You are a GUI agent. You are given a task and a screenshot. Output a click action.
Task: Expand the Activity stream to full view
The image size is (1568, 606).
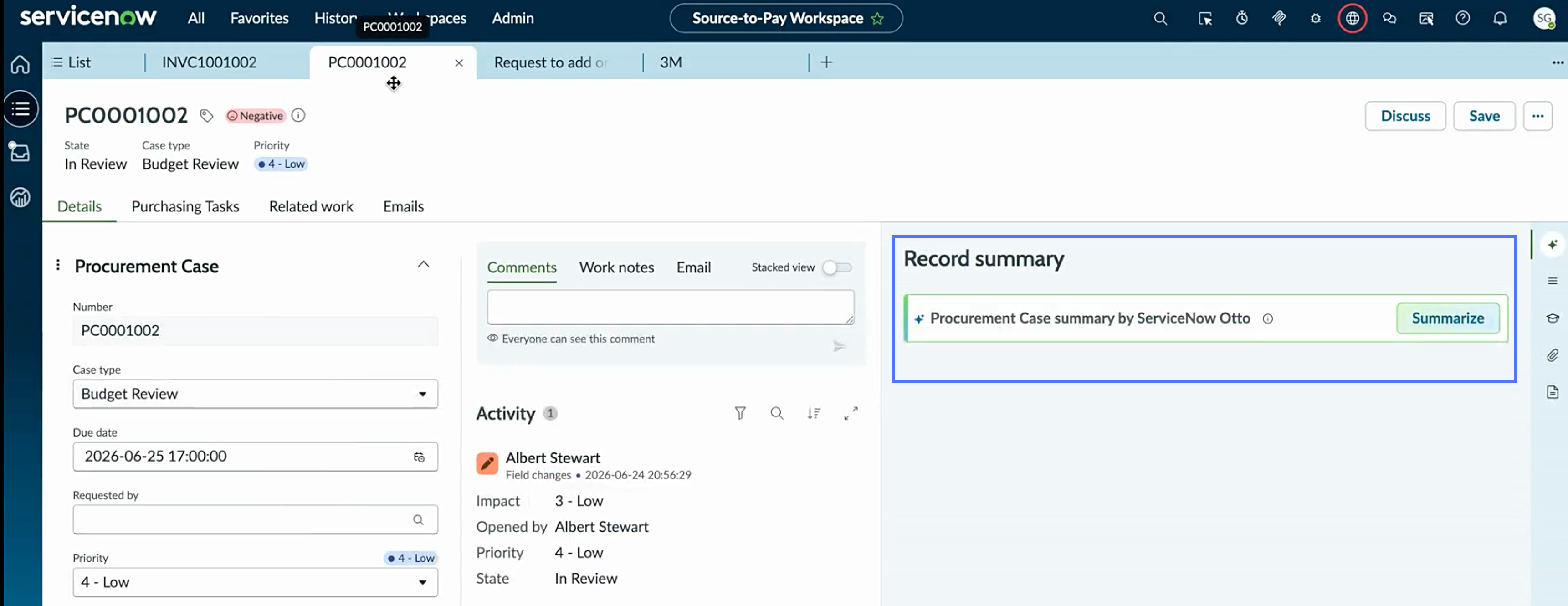851,414
